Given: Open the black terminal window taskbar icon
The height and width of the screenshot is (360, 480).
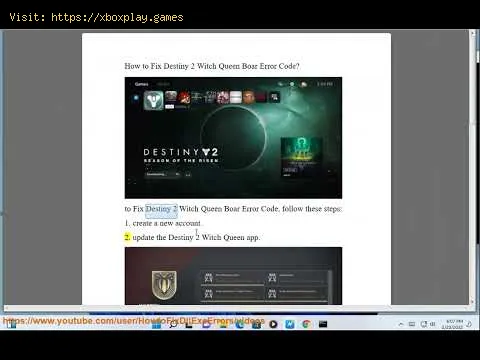Looking at the screenshot, I should point(323,324).
